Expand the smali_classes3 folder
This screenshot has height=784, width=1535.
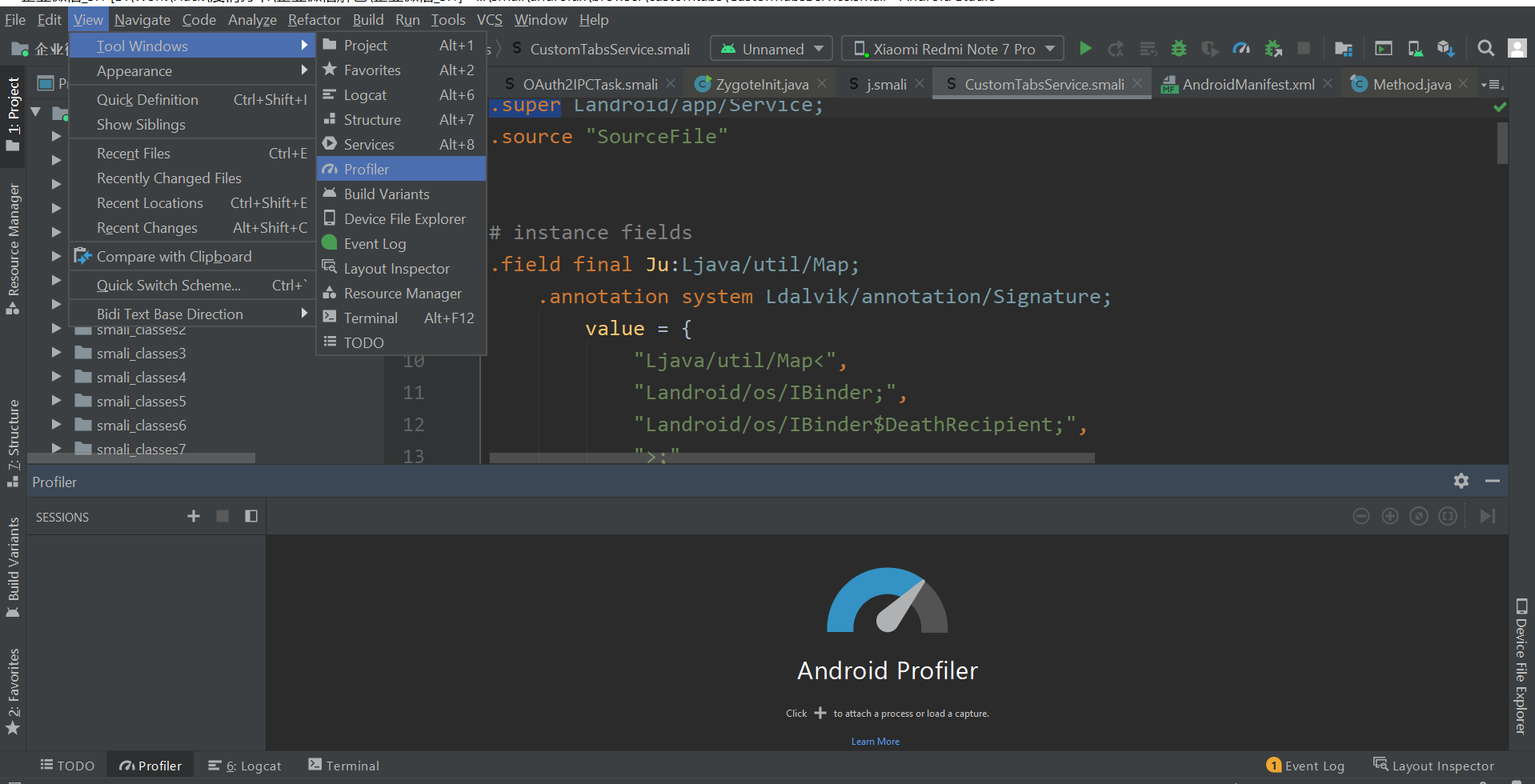(x=56, y=353)
